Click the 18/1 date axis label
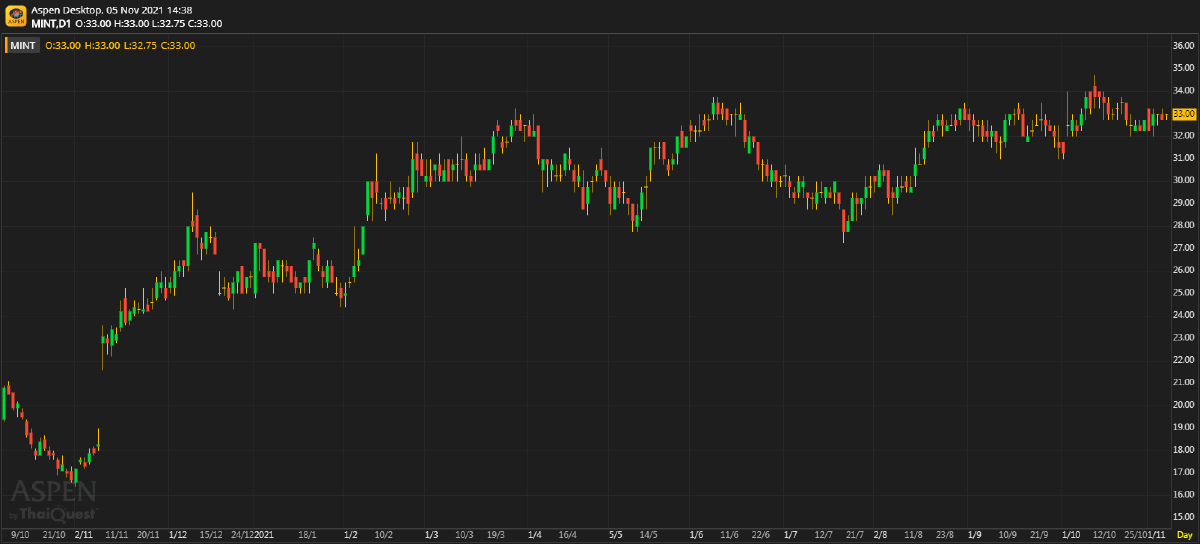This screenshot has height=544, width=1200. click(x=307, y=536)
